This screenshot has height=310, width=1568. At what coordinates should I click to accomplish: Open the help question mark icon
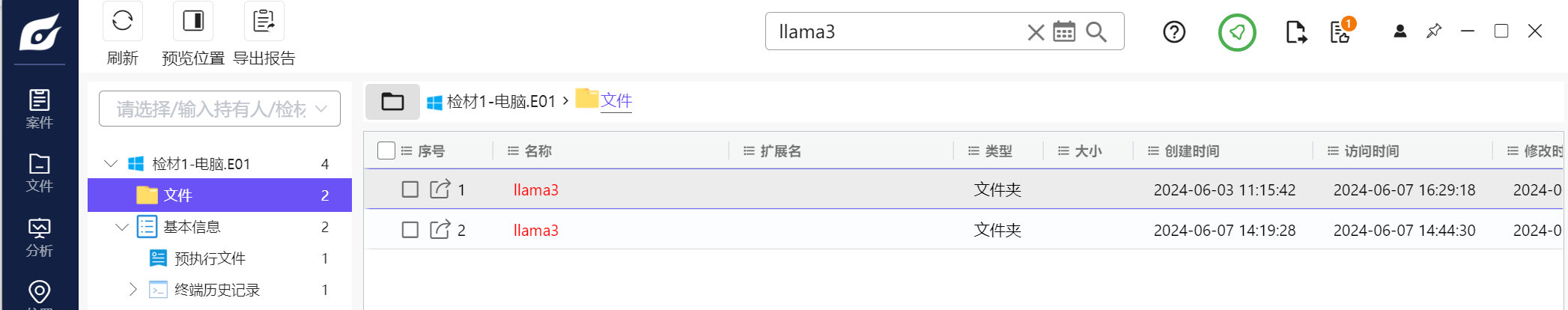click(1174, 32)
